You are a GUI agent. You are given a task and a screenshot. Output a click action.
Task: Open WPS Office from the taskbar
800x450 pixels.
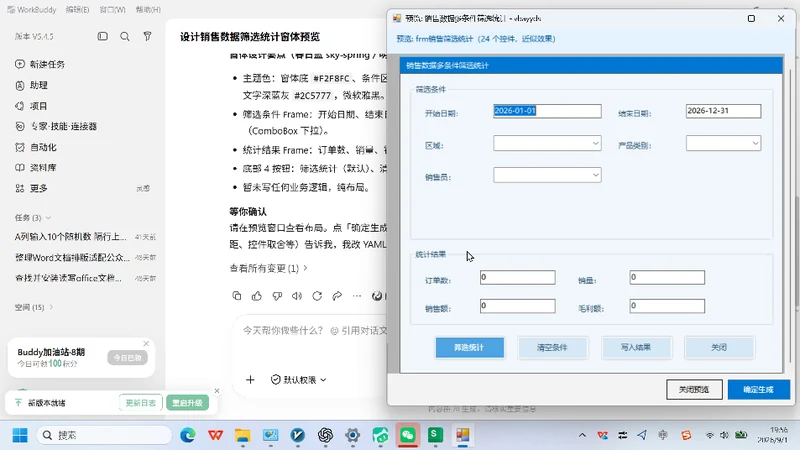point(215,435)
